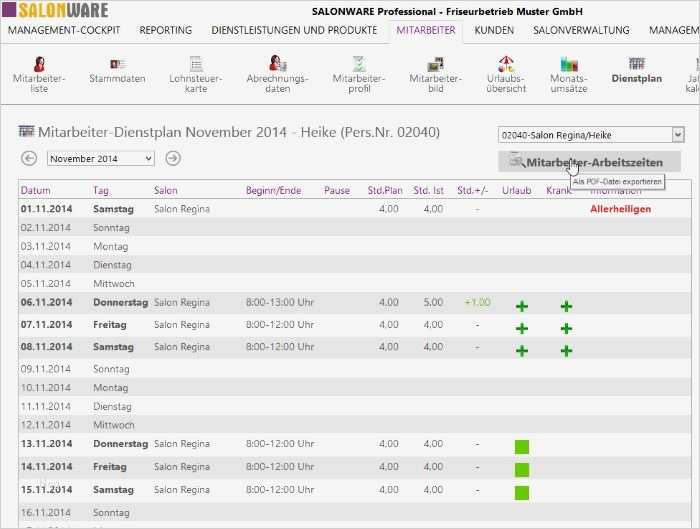
Task: Open the 02040-Salon Regina/Heike employee dropdown
Action: pos(591,135)
